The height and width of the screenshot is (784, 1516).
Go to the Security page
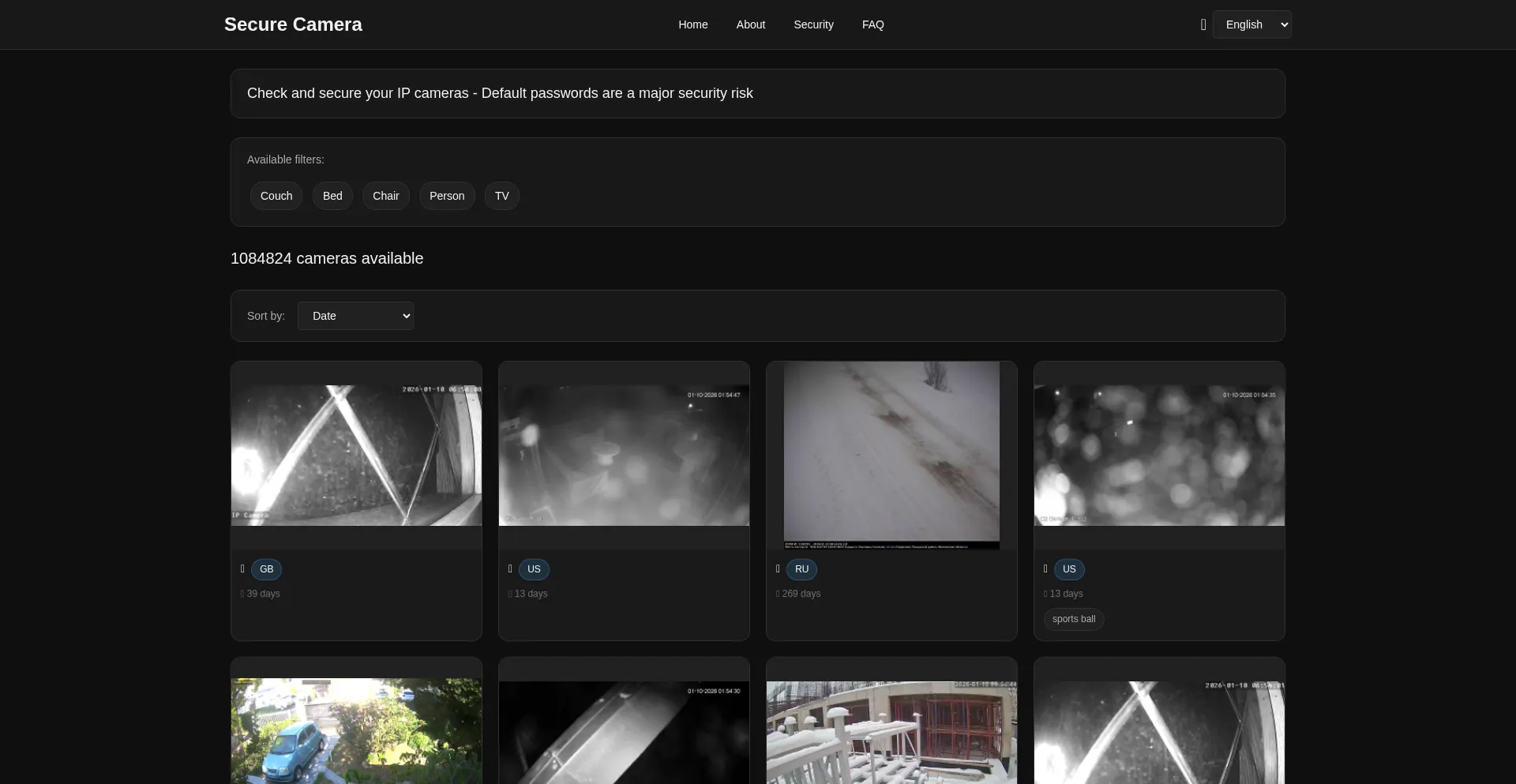pos(813,24)
